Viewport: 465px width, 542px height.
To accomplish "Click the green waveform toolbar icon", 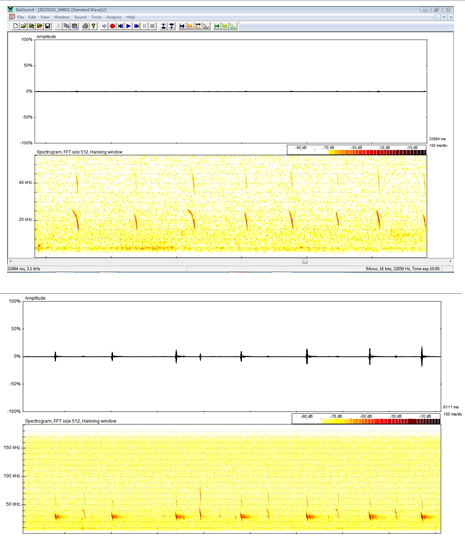I will point(225,26).
